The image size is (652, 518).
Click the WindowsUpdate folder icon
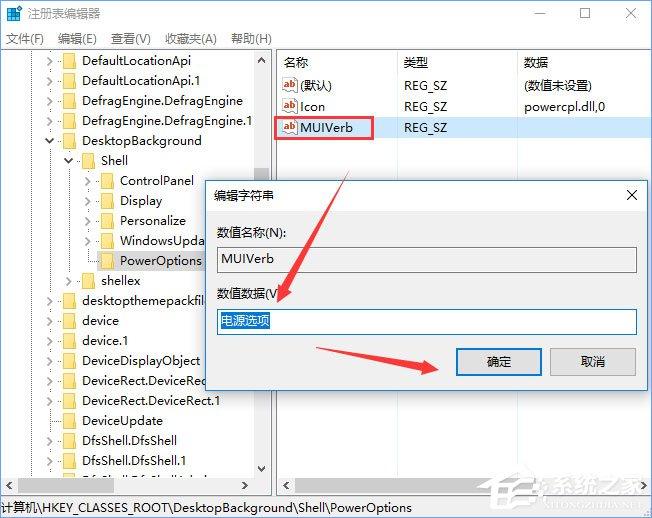108,241
